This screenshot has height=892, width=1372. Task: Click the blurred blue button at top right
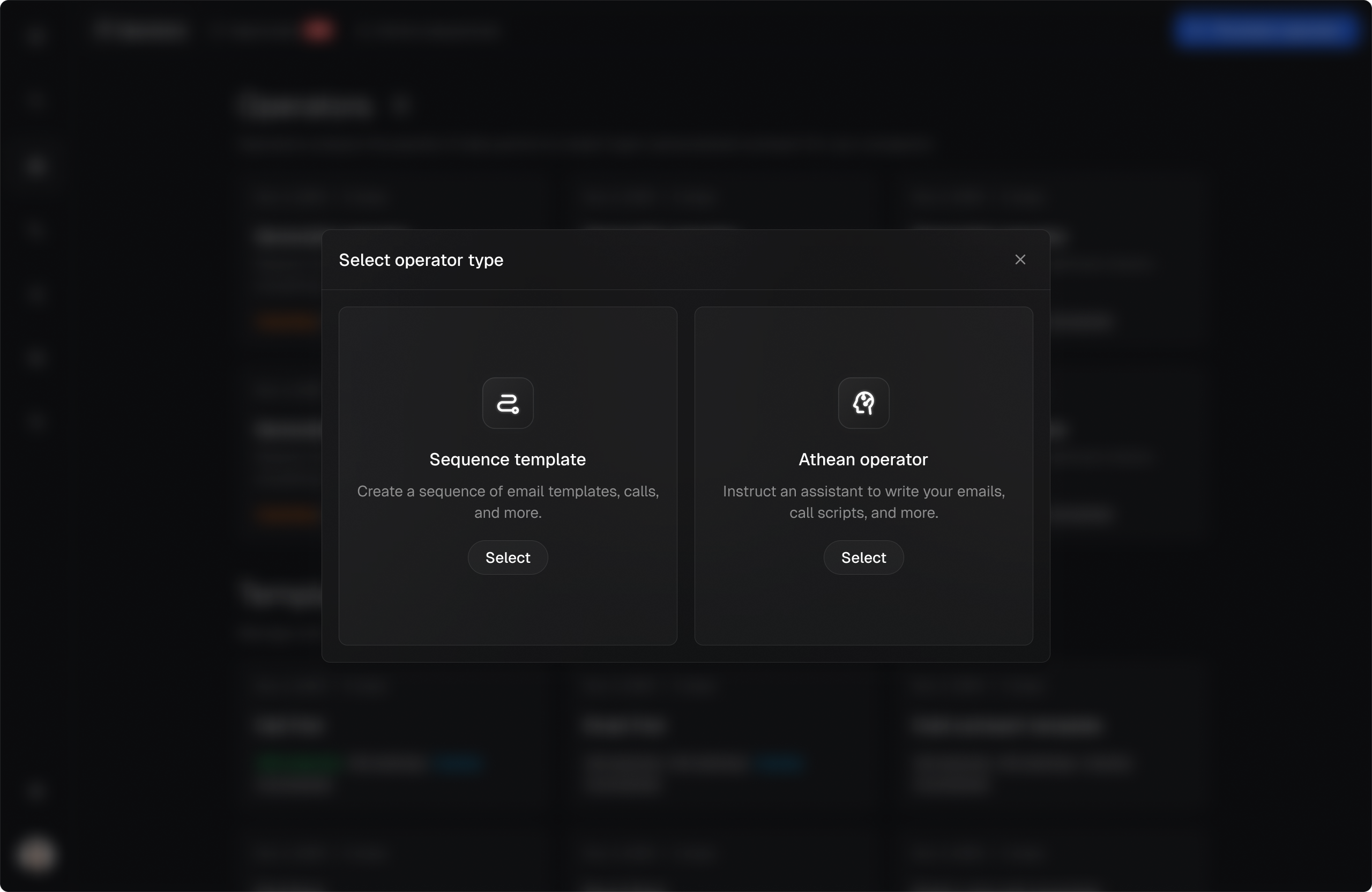(1265, 30)
